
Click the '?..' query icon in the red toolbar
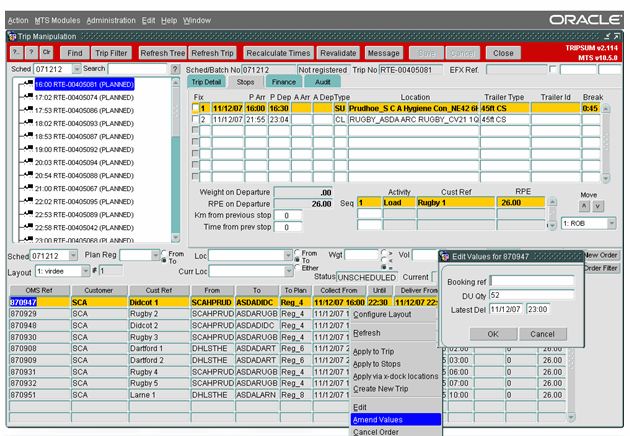pyautogui.click(x=16, y=53)
